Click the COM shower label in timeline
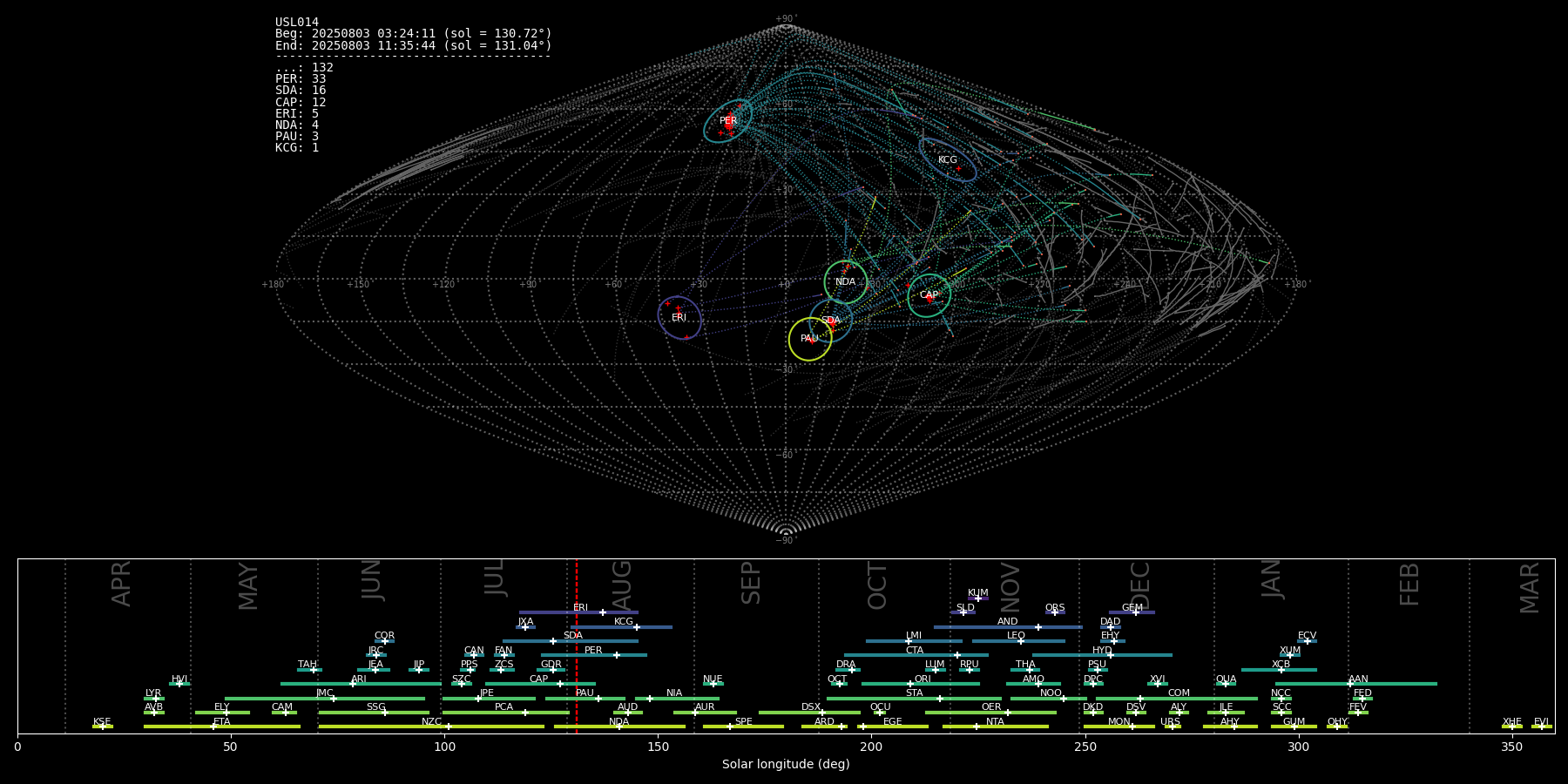The height and width of the screenshot is (784, 1568). [x=1179, y=693]
